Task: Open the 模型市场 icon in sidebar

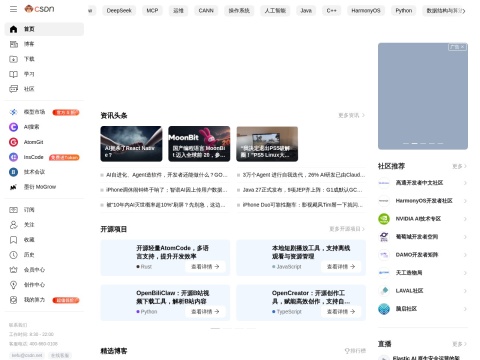Action: [13, 112]
